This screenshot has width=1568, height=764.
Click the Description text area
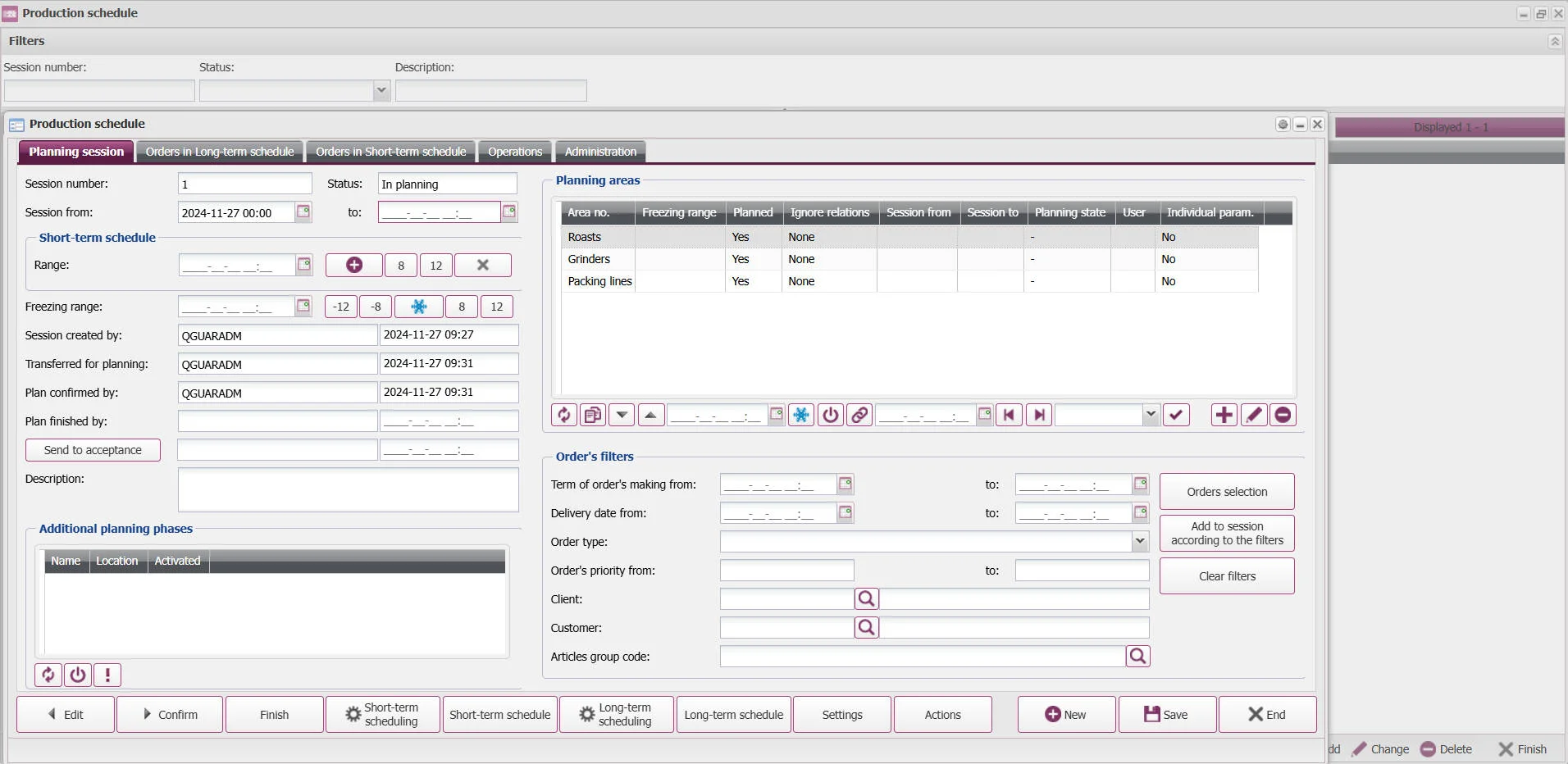[349, 489]
